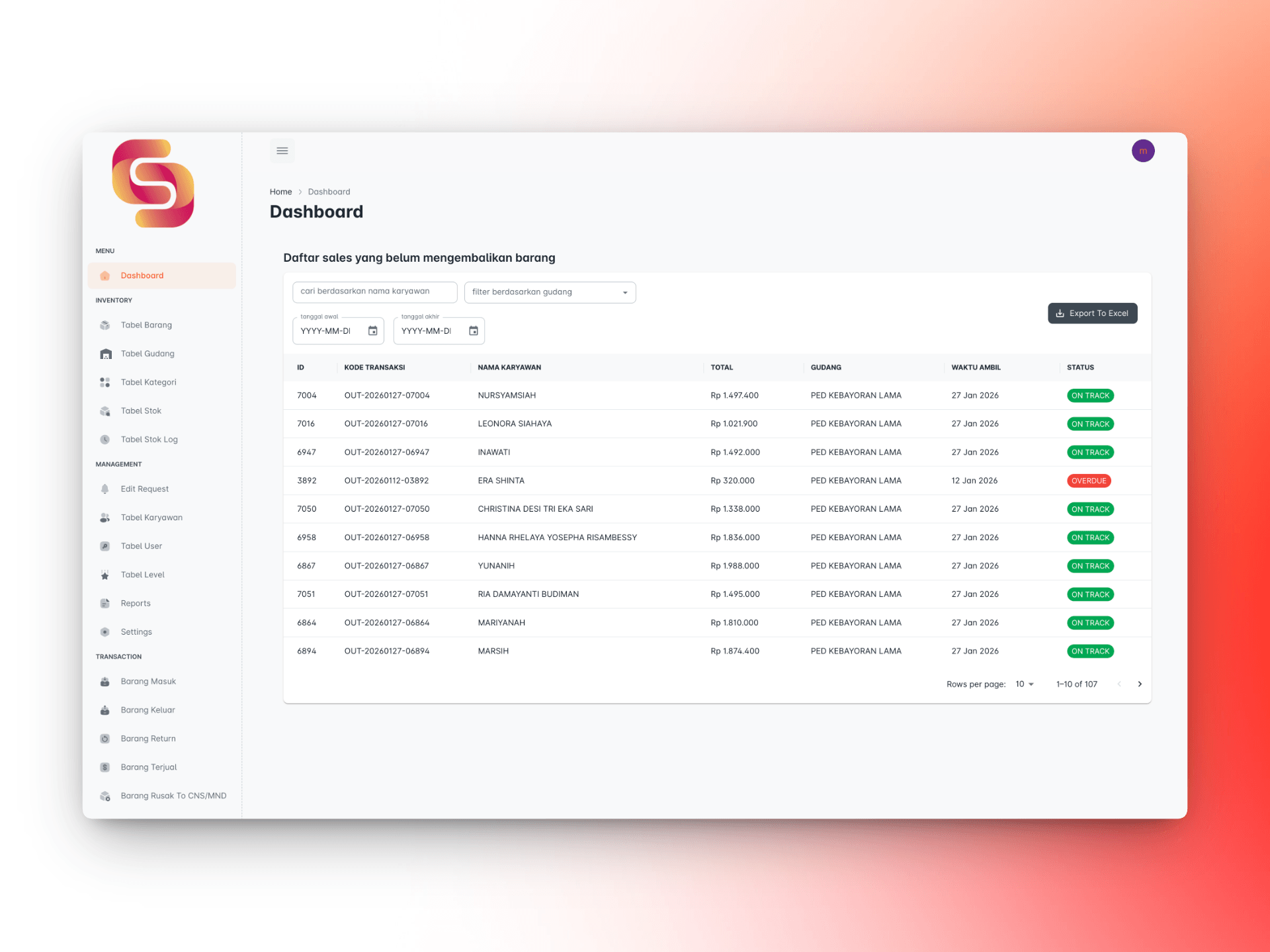The width and height of the screenshot is (1270, 952).
Task: Open the Tabel Barang inventory icon
Action: tap(105, 325)
